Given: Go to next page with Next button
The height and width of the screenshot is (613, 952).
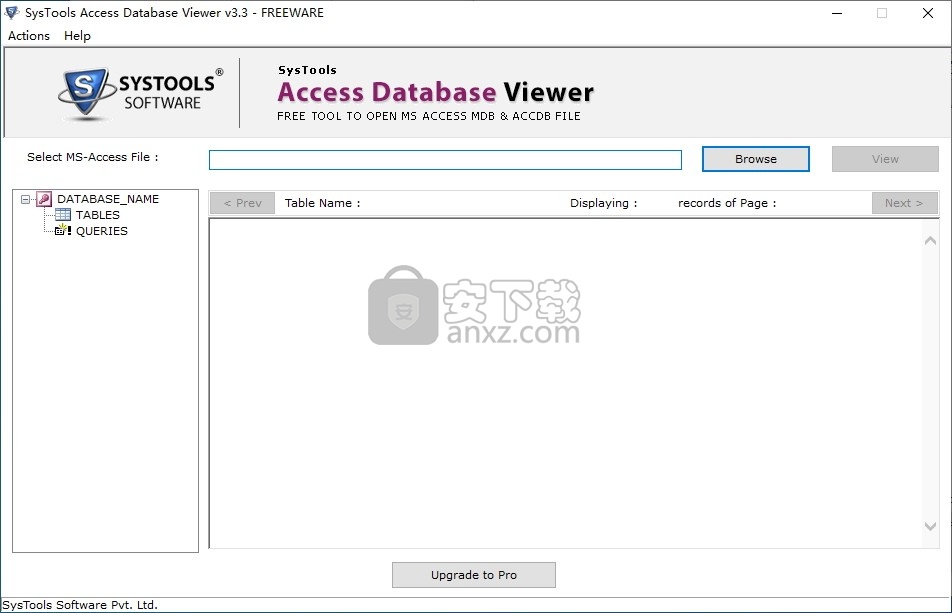Looking at the screenshot, I should [x=904, y=203].
